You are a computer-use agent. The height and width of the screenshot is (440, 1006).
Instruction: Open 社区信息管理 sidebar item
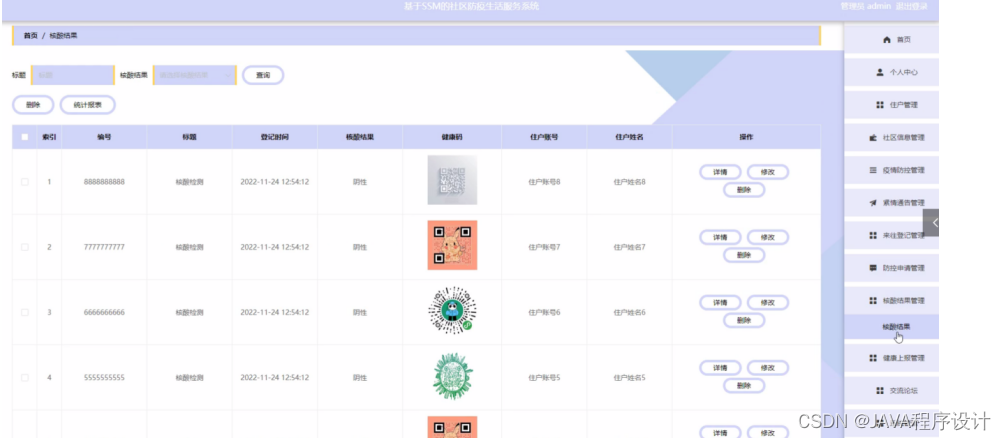pos(891,138)
